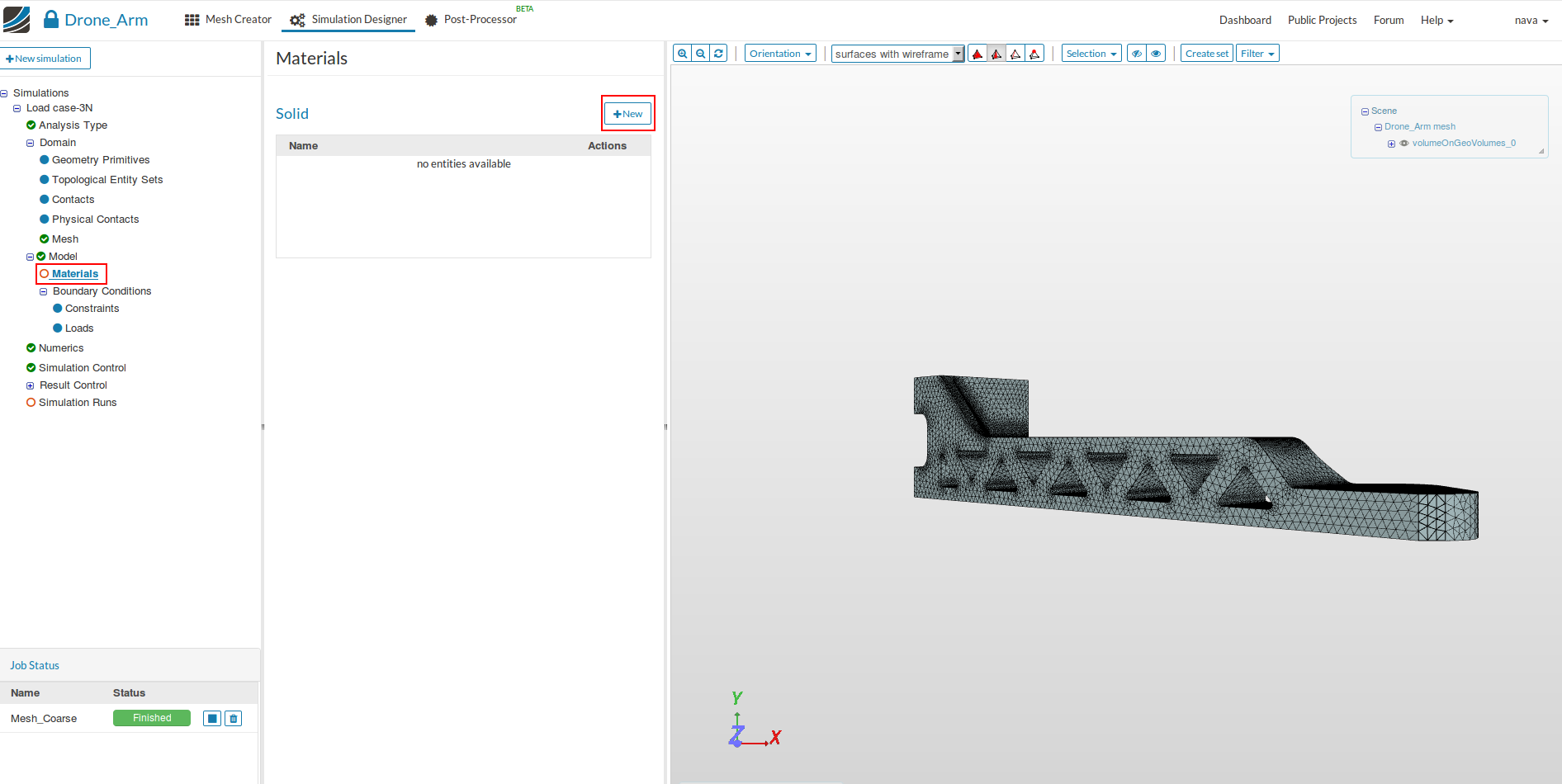Open the Help menu
Image resolution: width=1562 pixels, height=784 pixels.
point(1437,20)
